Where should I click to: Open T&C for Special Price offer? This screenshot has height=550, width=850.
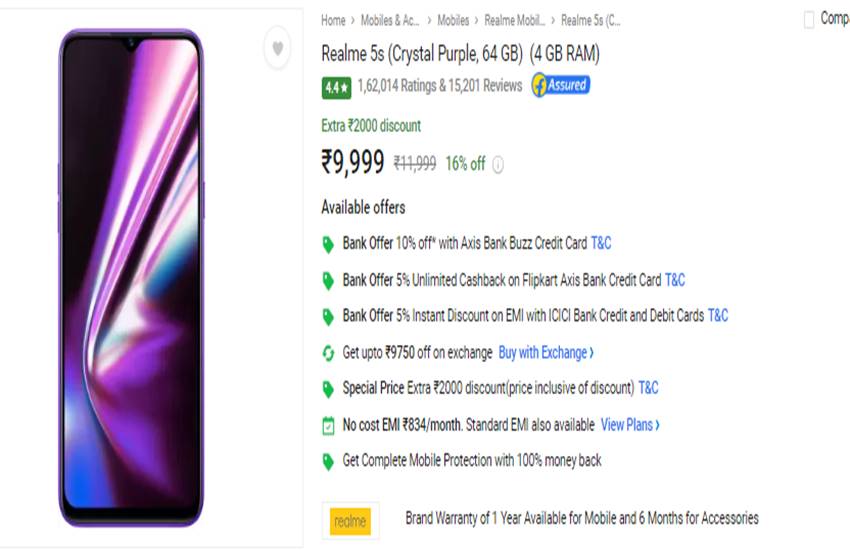(648, 388)
